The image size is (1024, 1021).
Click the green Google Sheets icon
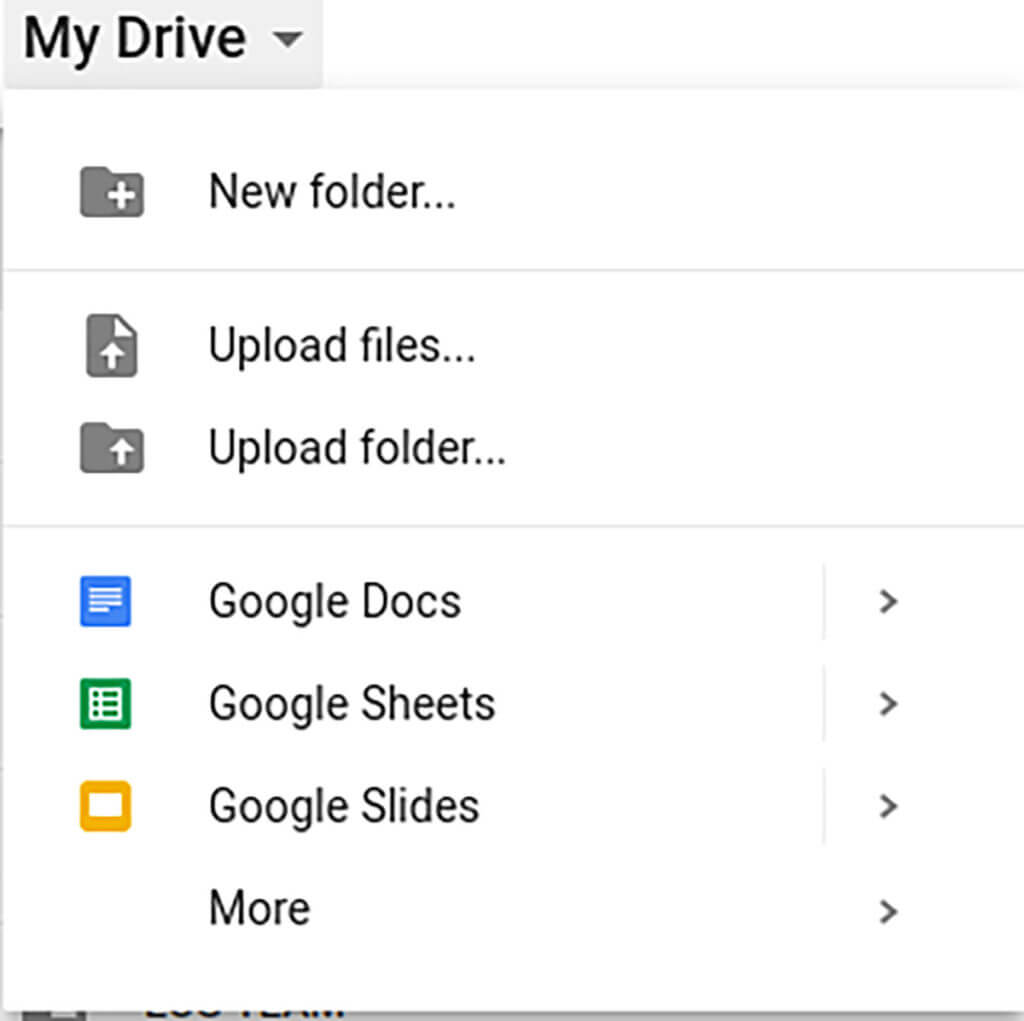pos(105,704)
